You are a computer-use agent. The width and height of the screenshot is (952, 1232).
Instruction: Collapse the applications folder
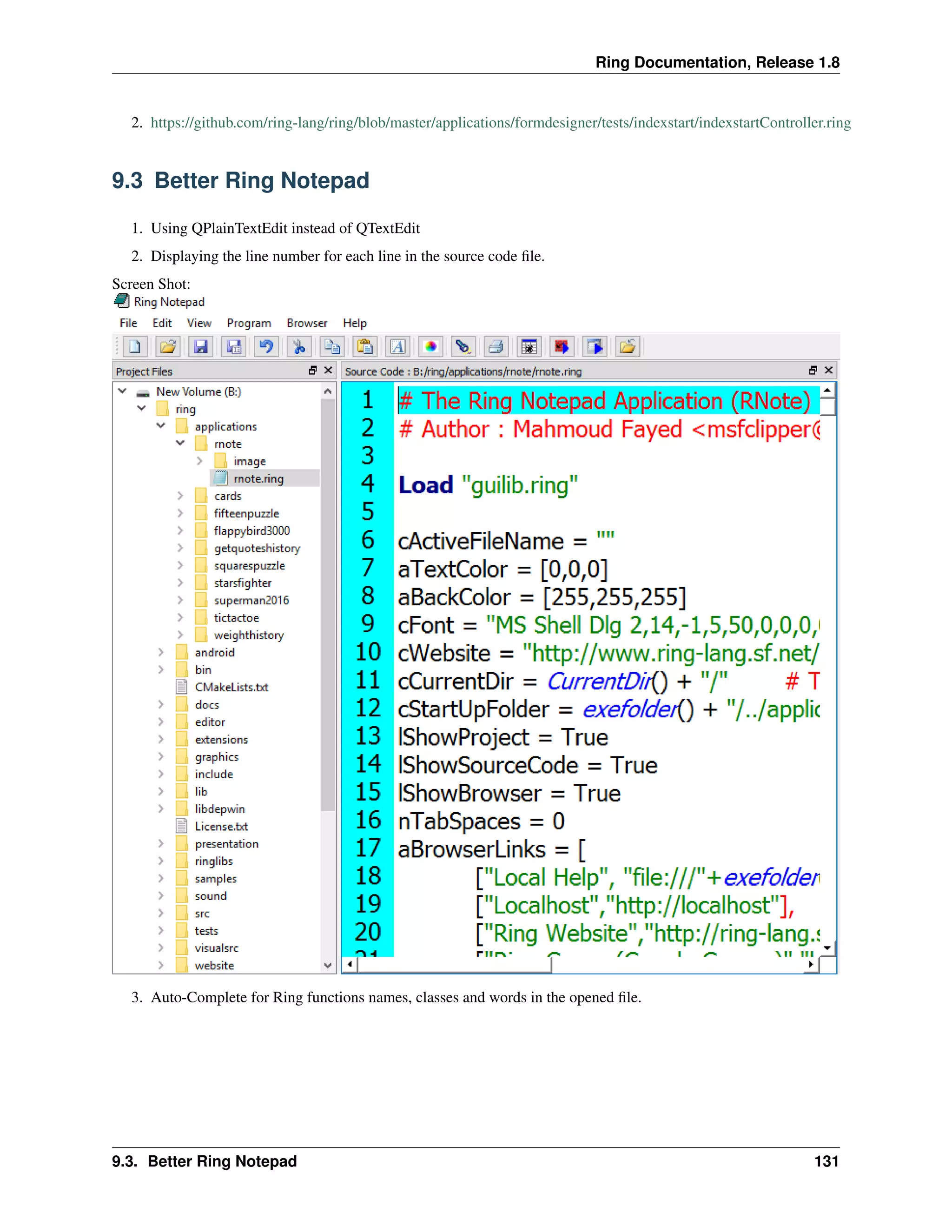(x=161, y=426)
